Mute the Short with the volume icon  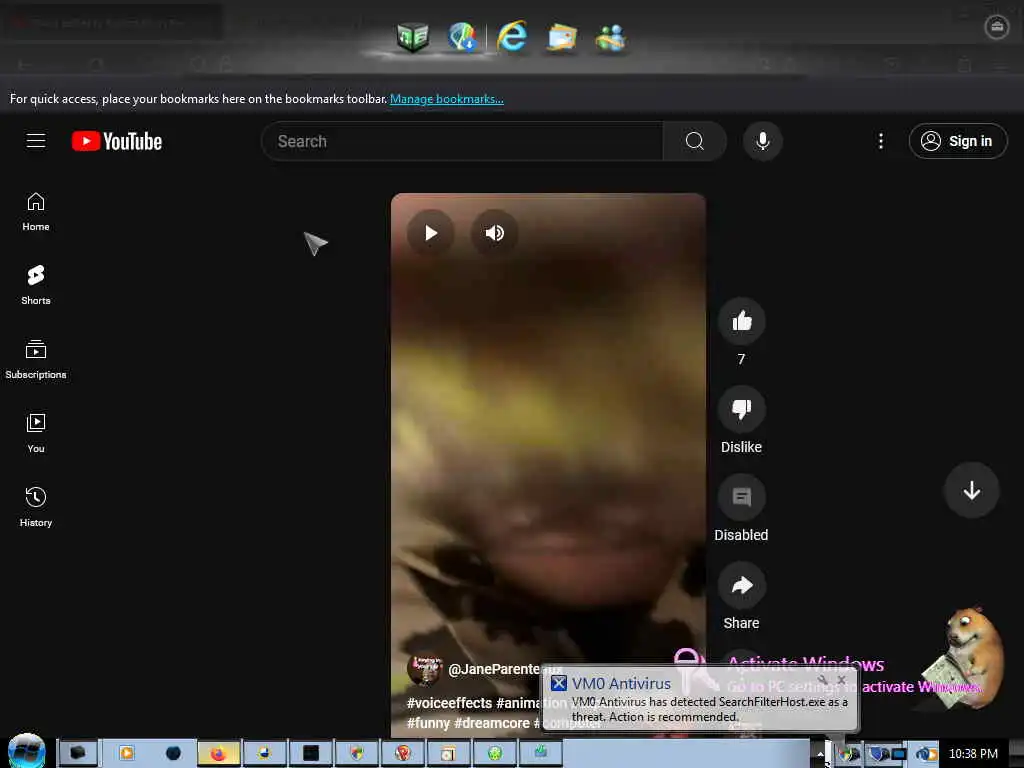click(x=494, y=233)
